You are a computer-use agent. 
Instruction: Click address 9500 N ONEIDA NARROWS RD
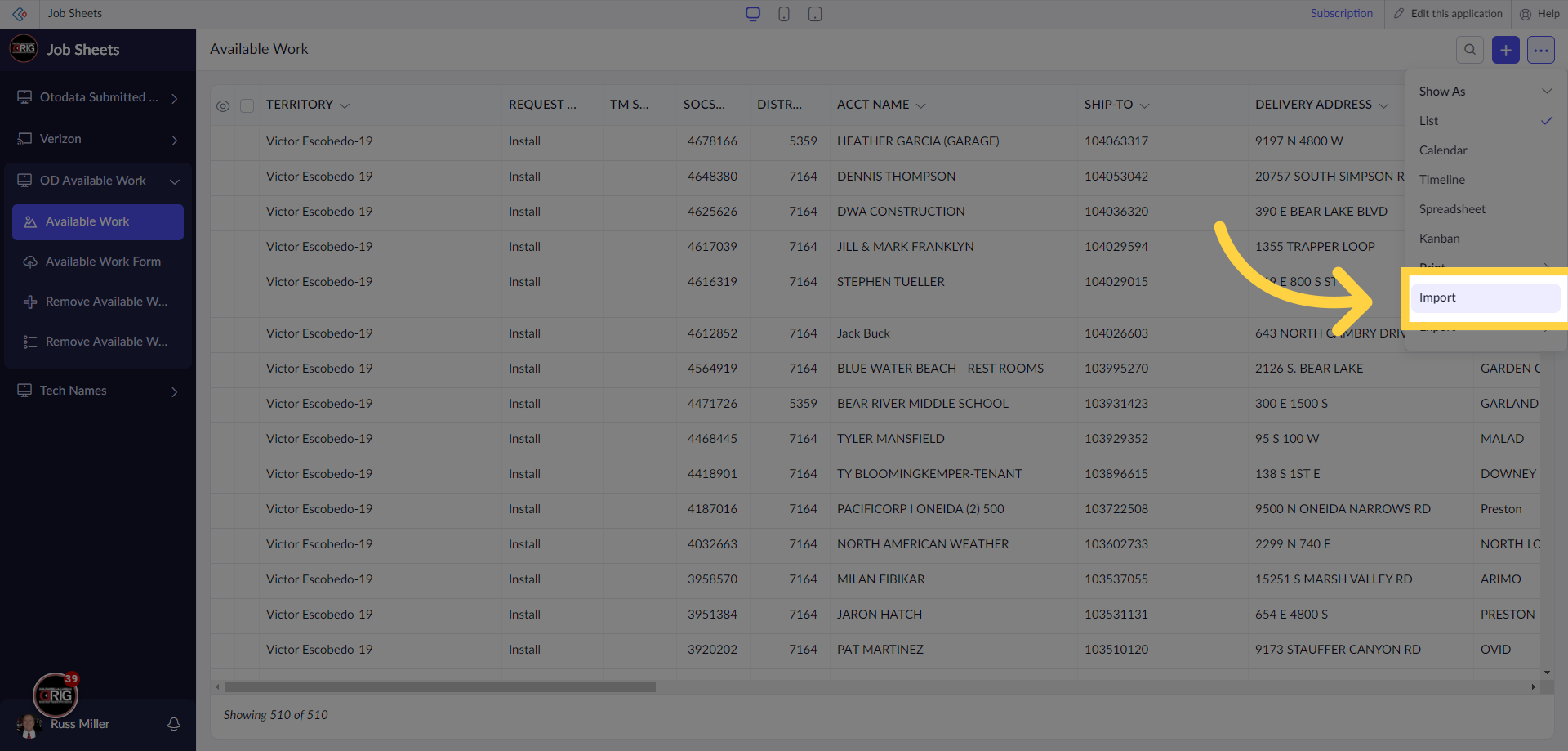1343,509
